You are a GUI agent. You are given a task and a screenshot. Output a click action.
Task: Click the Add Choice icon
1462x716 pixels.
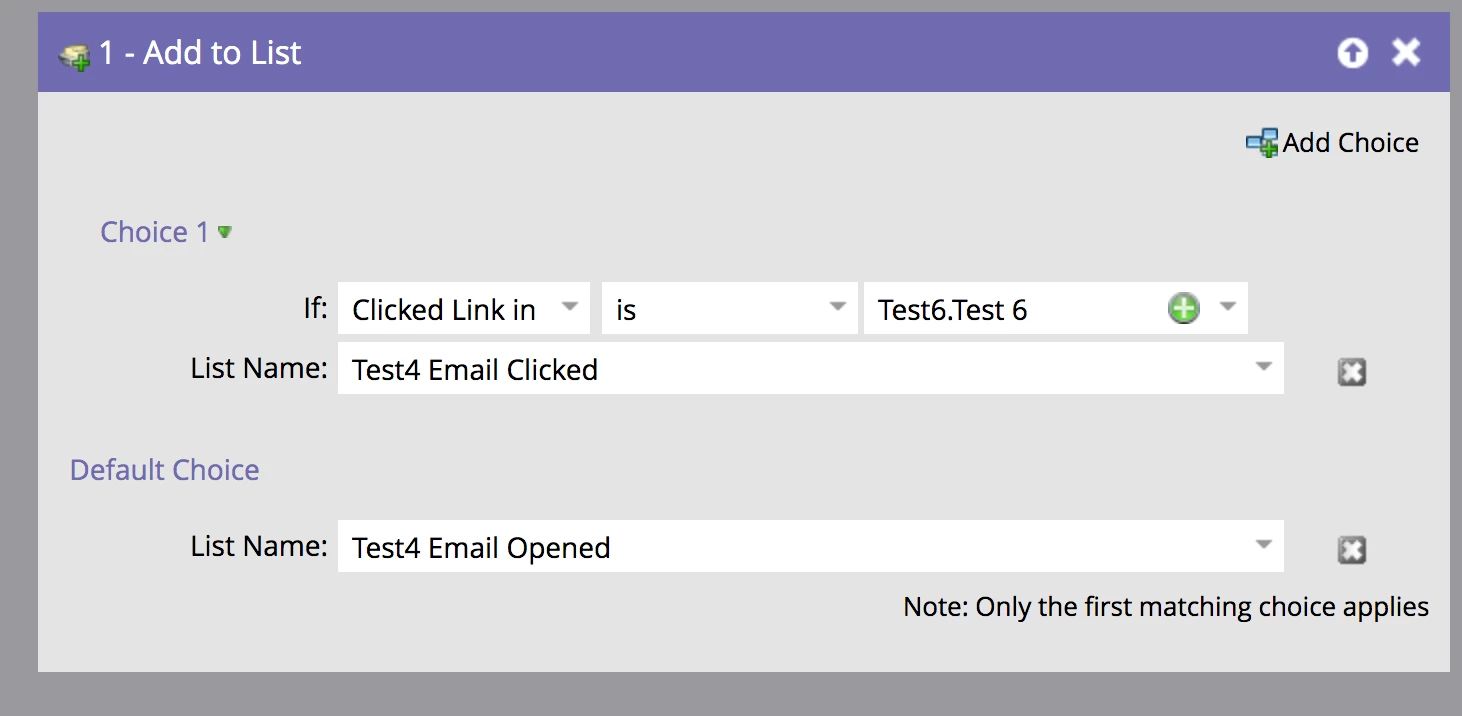coord(1262,143)
